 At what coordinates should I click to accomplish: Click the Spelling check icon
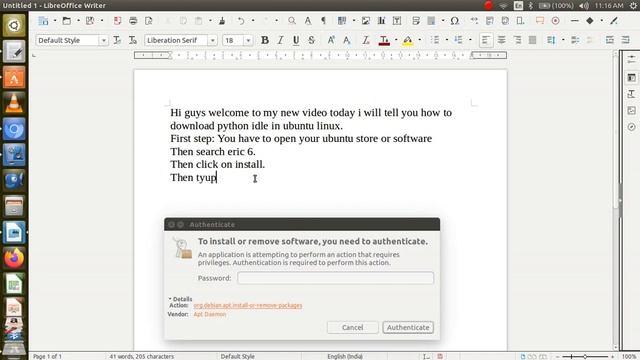(308, 21)
